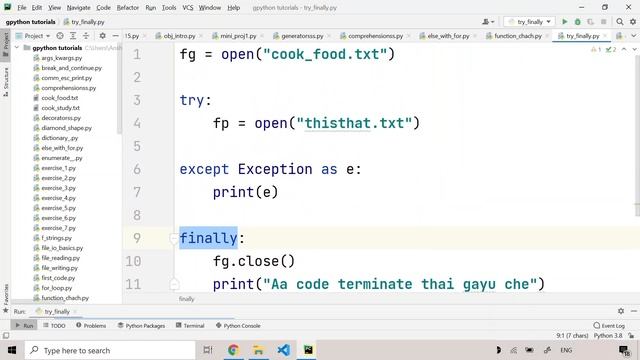This screenshot has height=360, width=640.
Task: Start debugging with the bug icon
Action: (578, 22)
